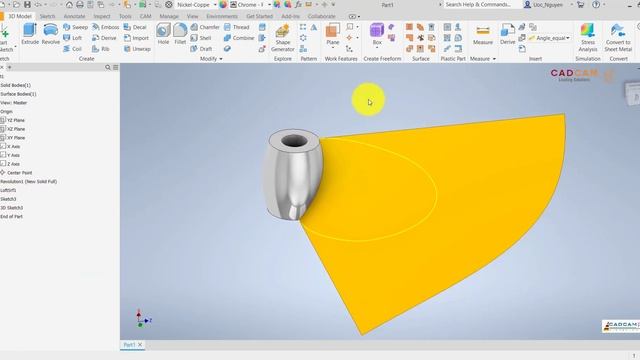This screenshot has width=640, height=360.
Task: Open the Environments ribbon tab
Action: [222, 16]
